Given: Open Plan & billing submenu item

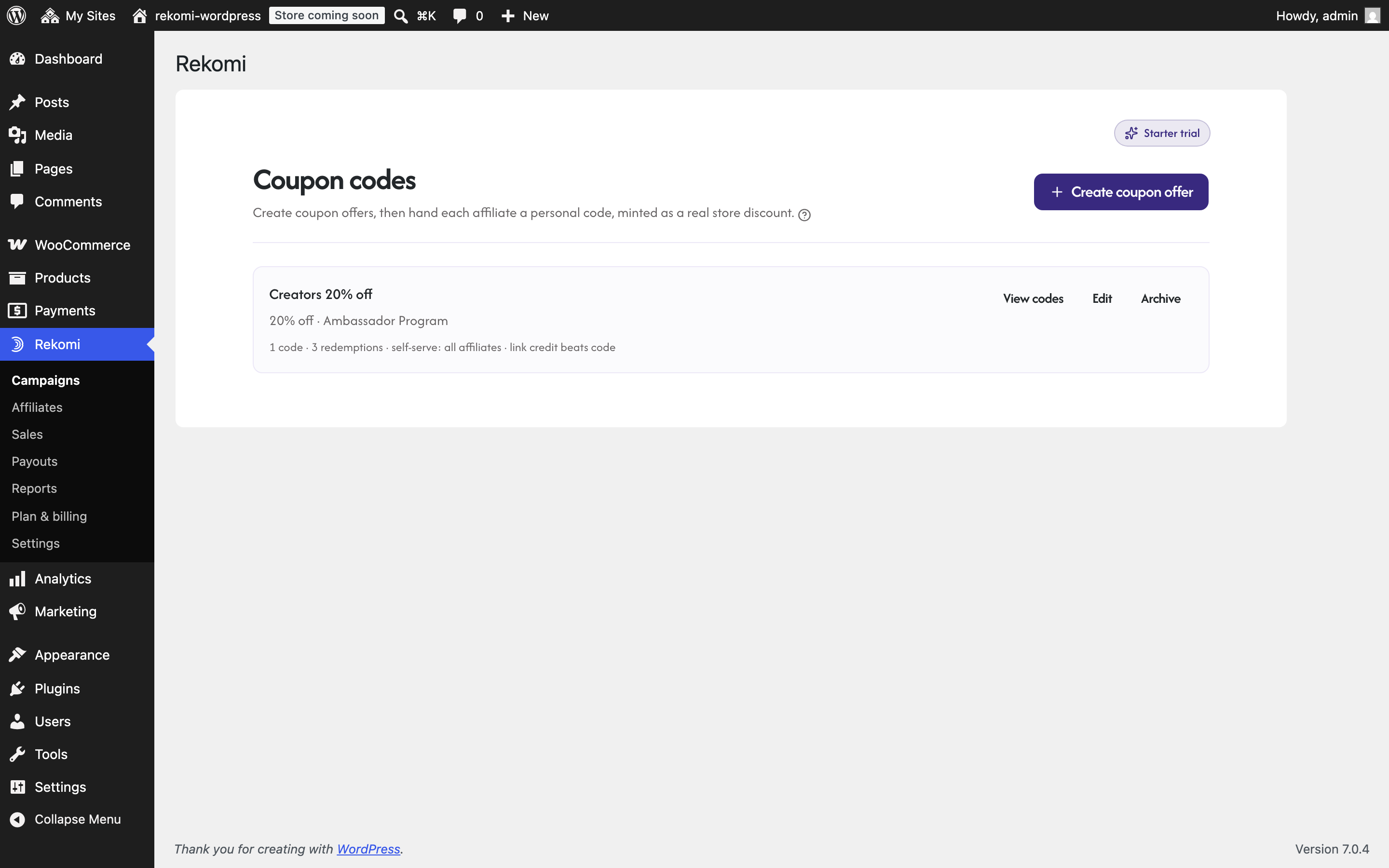Looking at the screenshot, I should 49,516.
